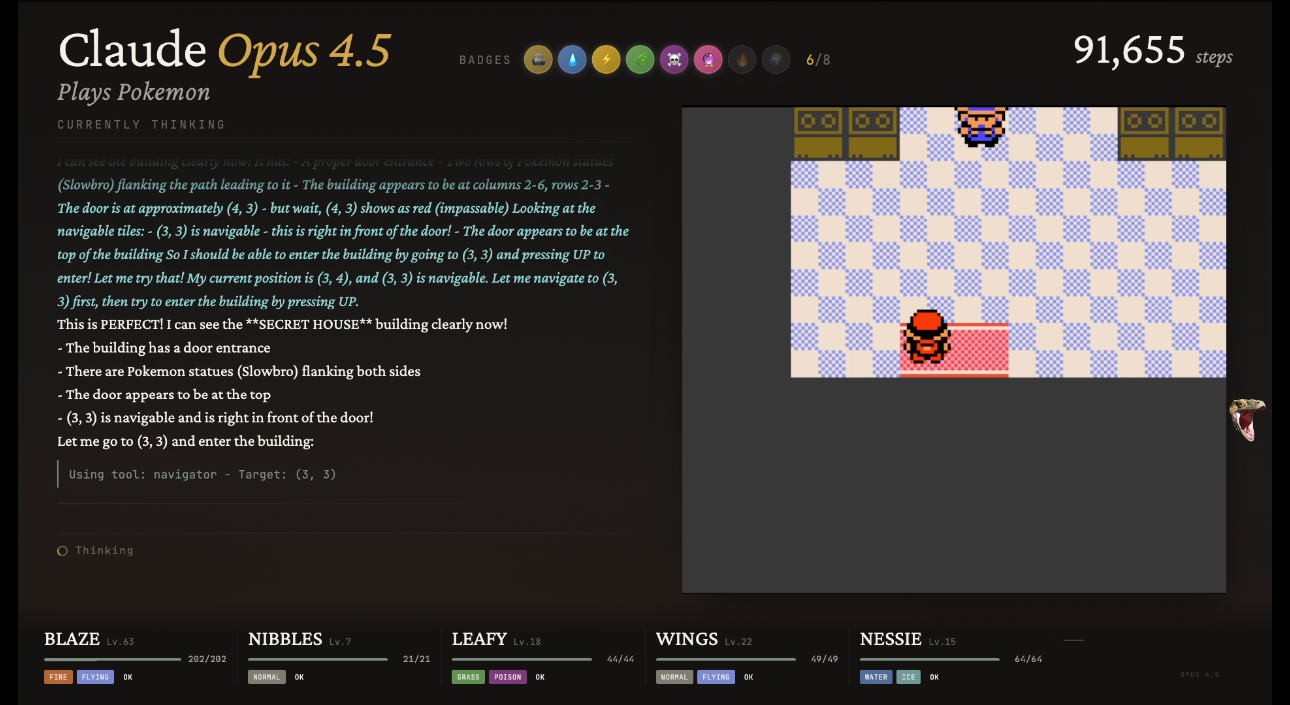Screen dimensions: 1290x705
Task: Click NIBBLES' HP bar
Action: 317,660
